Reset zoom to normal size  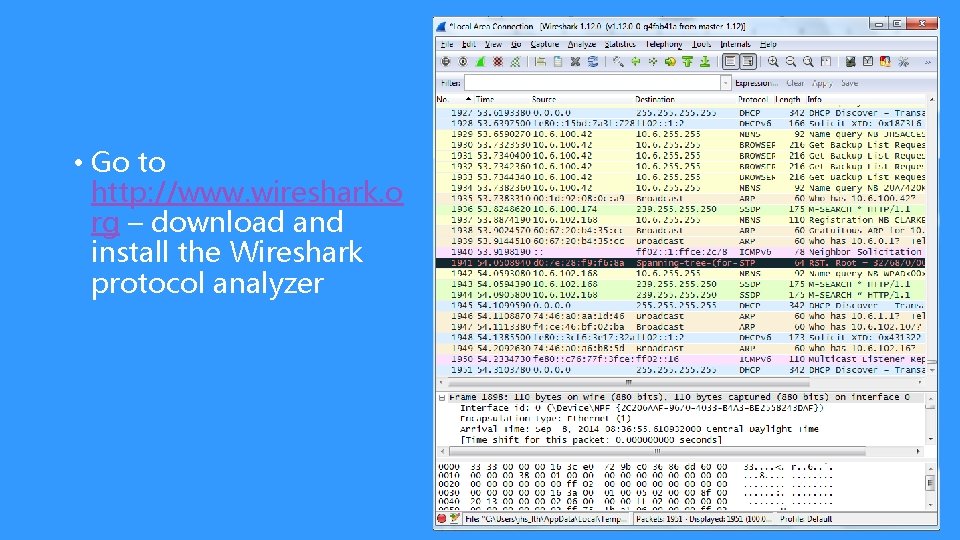click(808, 62)
